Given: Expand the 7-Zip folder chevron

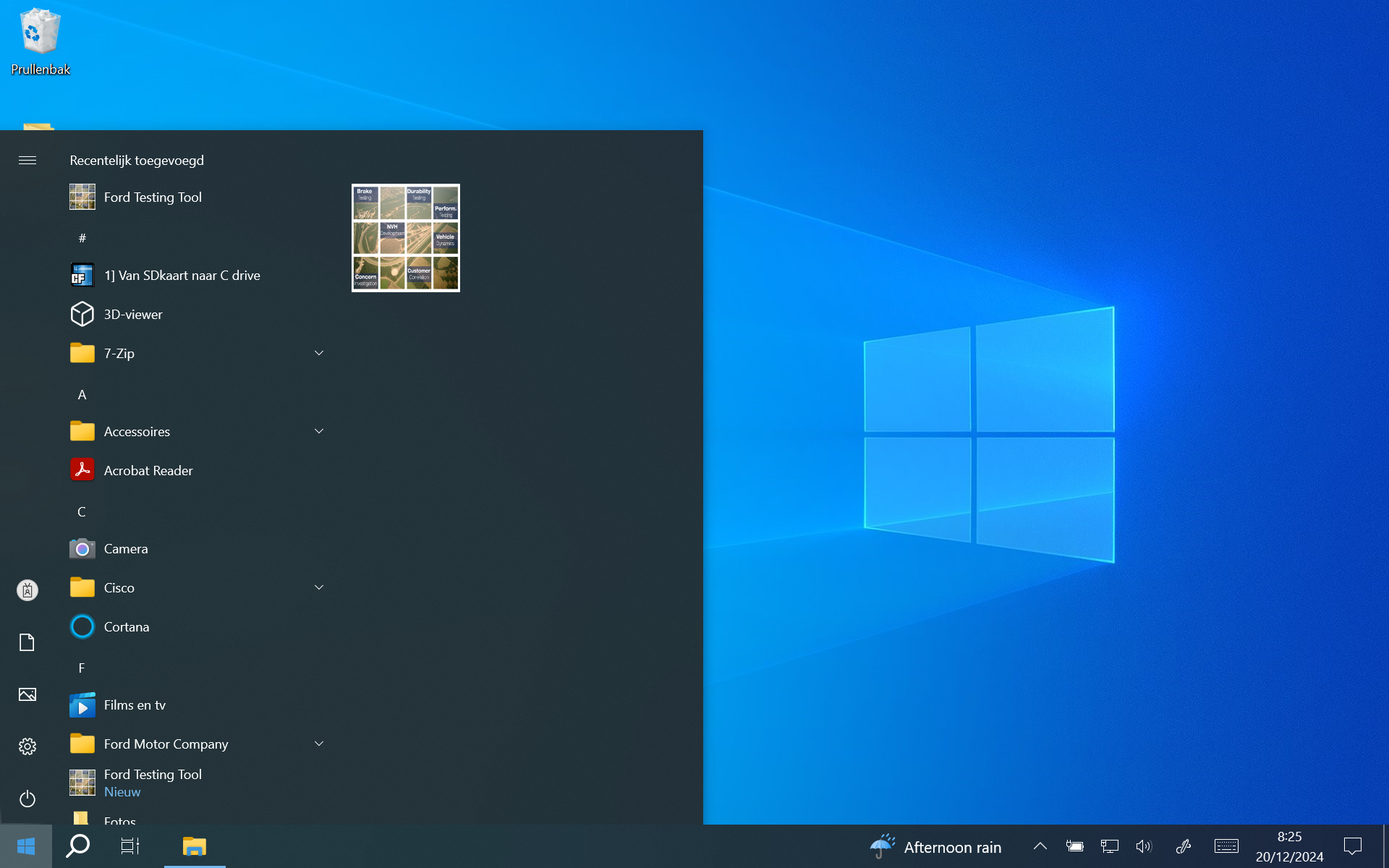Looking at the screenshot, I should tap(319, 353).
